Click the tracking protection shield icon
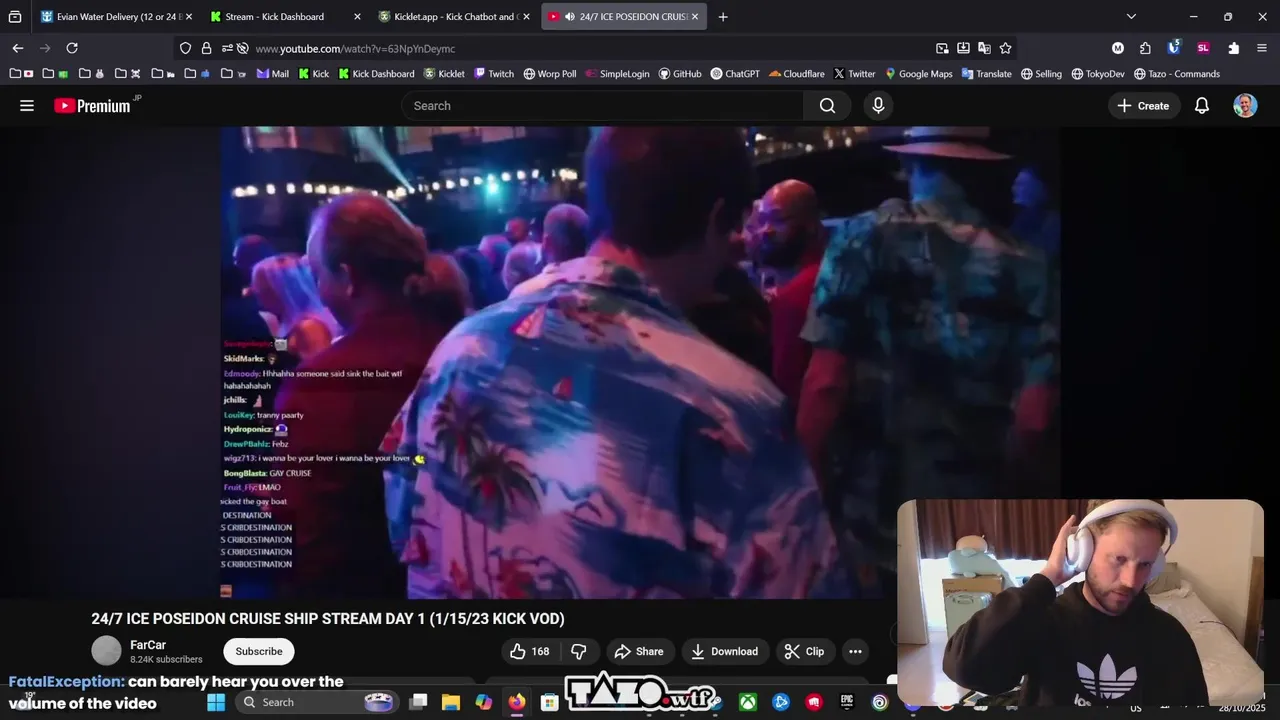 pyautogui.click(x=185, y=48)
